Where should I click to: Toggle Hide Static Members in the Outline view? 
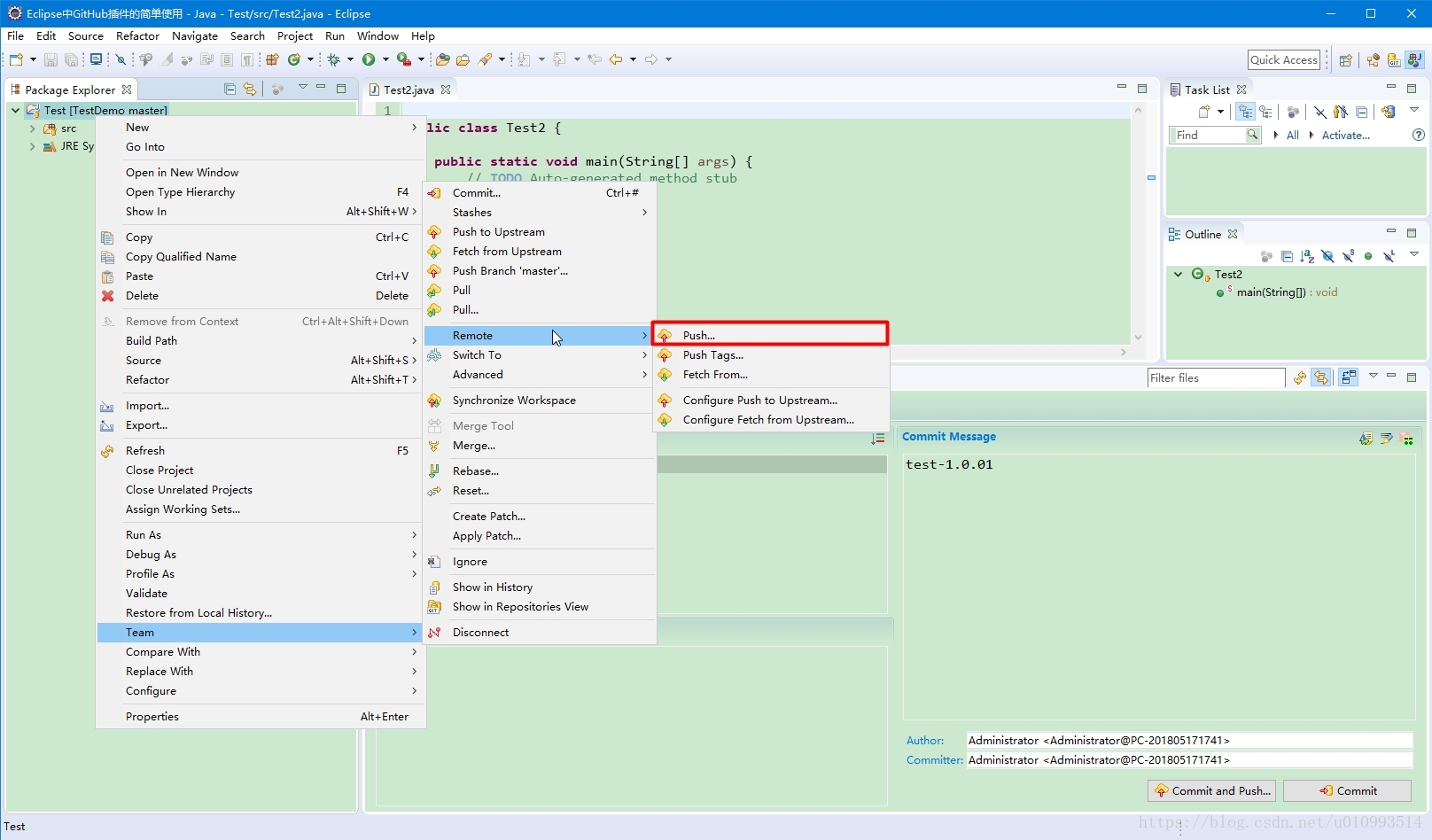1348,256
